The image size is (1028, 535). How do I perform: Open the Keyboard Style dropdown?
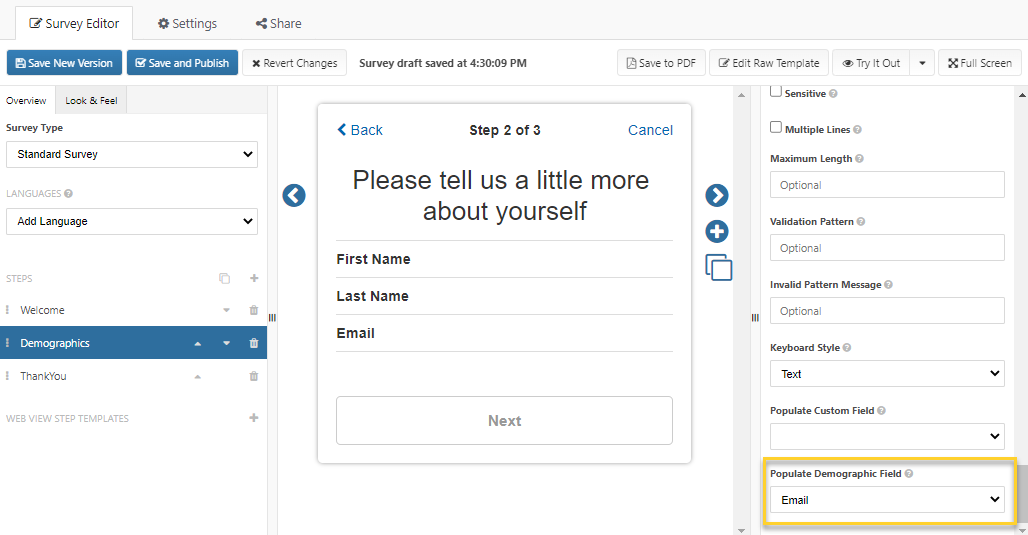pyautogui.click(x=886, y=374)
